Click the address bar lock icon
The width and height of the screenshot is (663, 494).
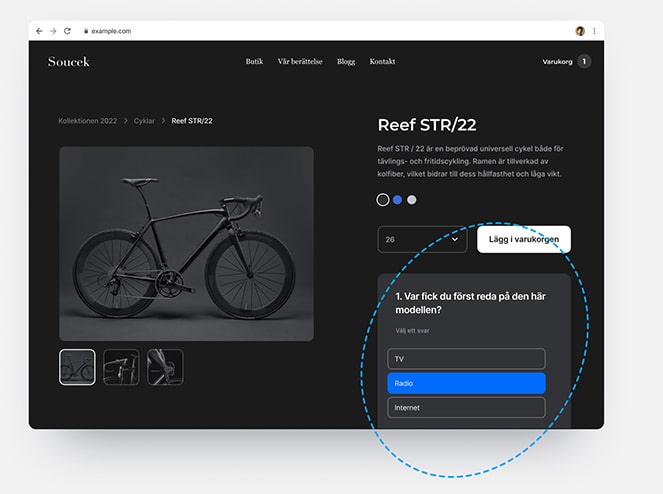click(86, 31)
